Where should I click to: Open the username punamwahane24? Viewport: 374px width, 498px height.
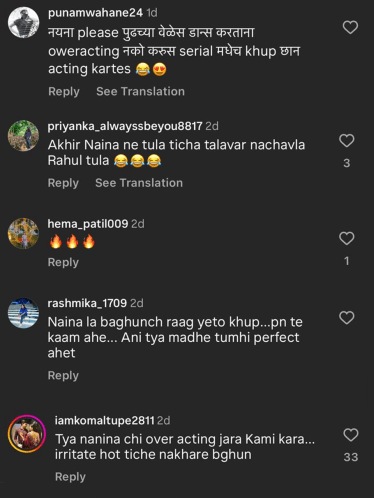click(95, 13)
